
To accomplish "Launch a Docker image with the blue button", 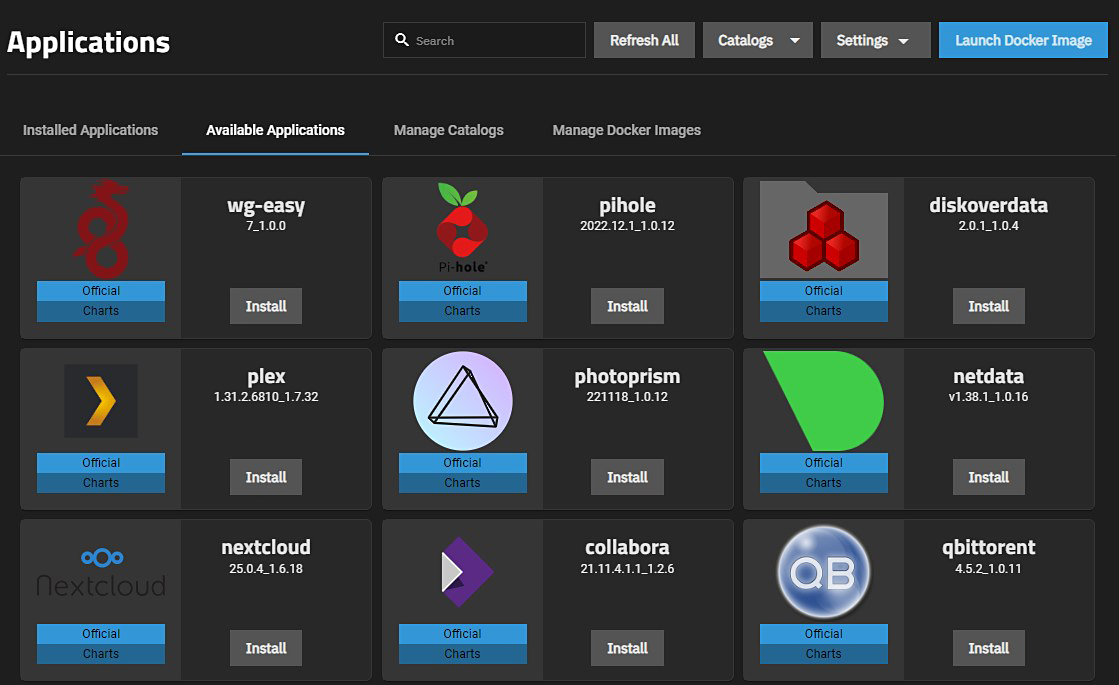I will pyautogui.click(x=1023, y=40).
